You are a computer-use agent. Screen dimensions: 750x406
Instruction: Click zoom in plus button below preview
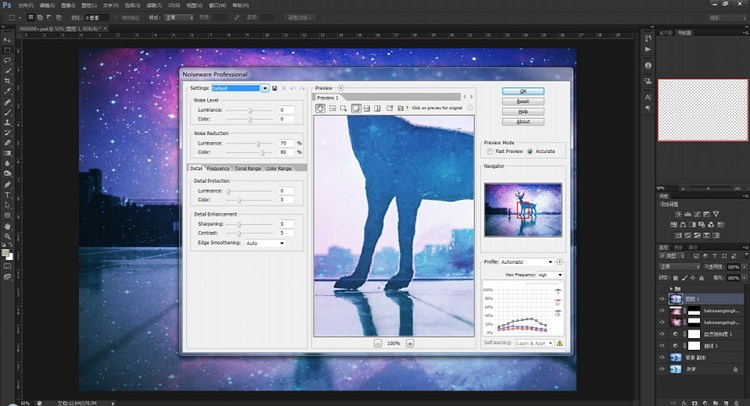tap(410, 343)
